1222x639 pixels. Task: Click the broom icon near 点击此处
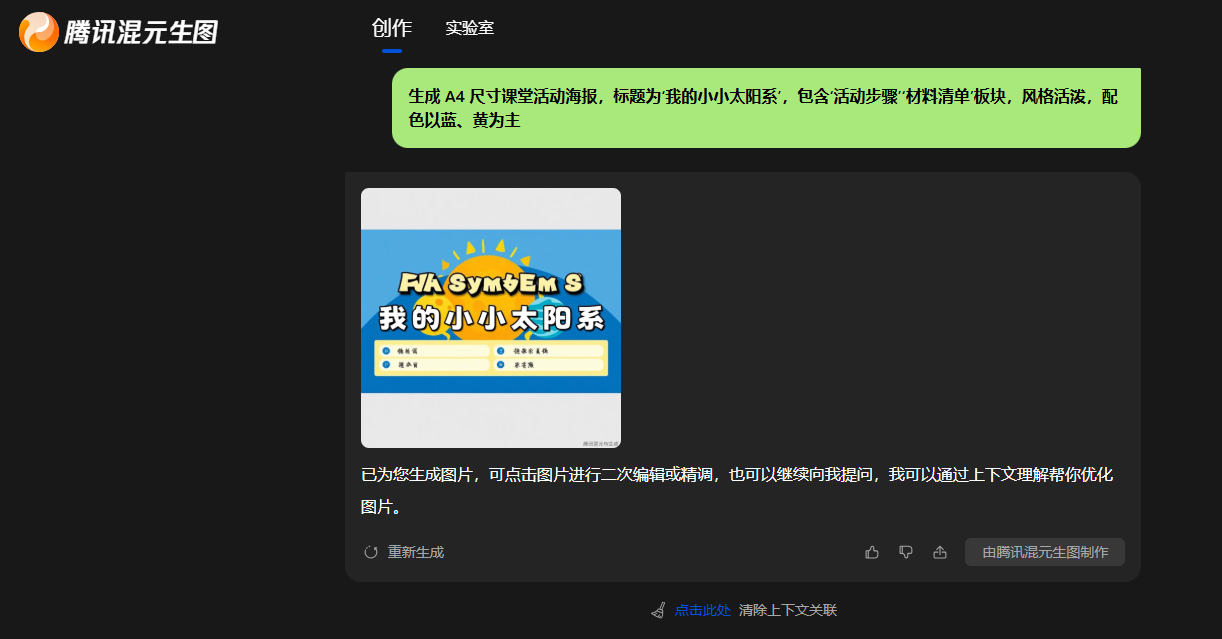point(657,609)
